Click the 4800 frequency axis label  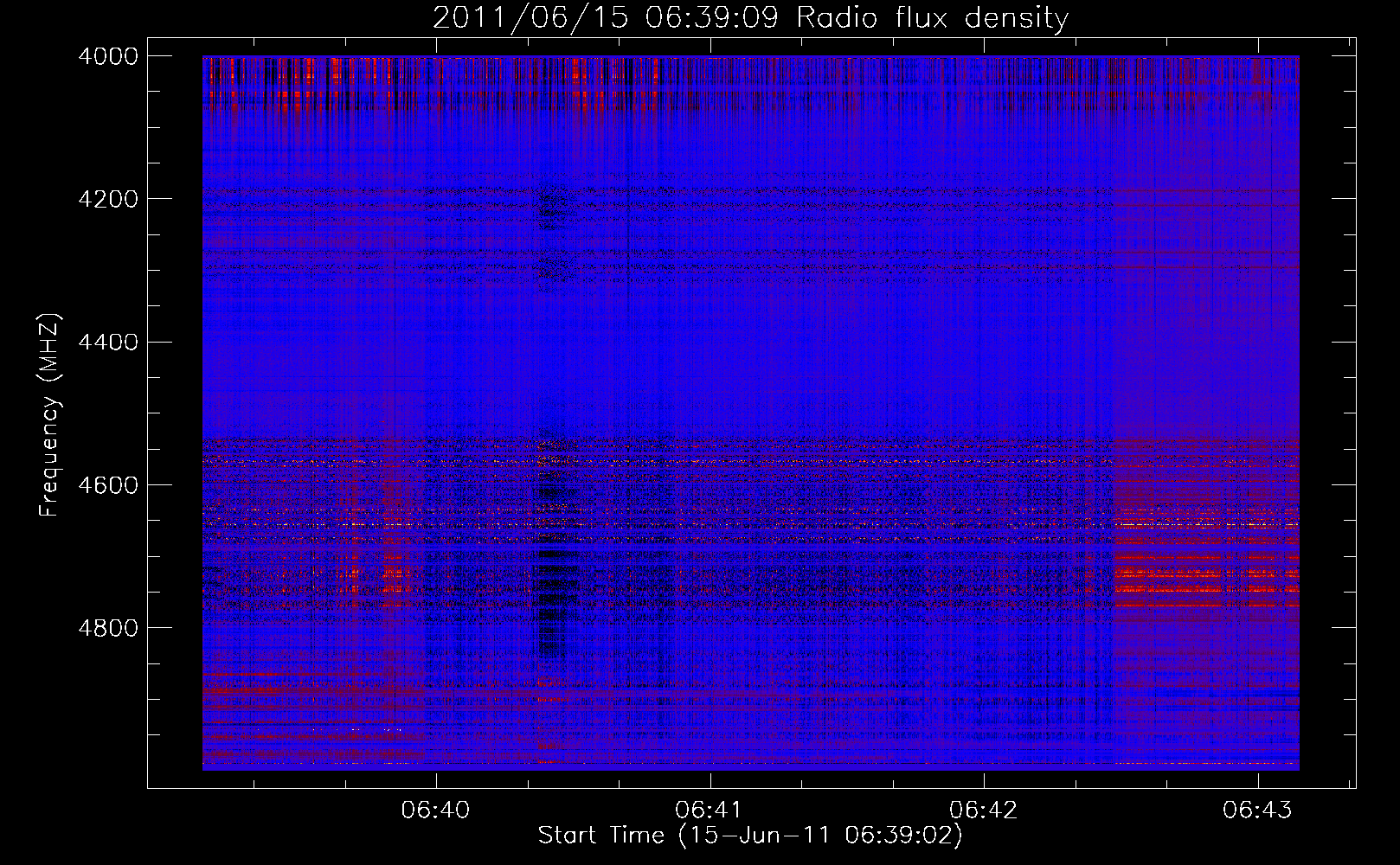[x=108, y=628]
